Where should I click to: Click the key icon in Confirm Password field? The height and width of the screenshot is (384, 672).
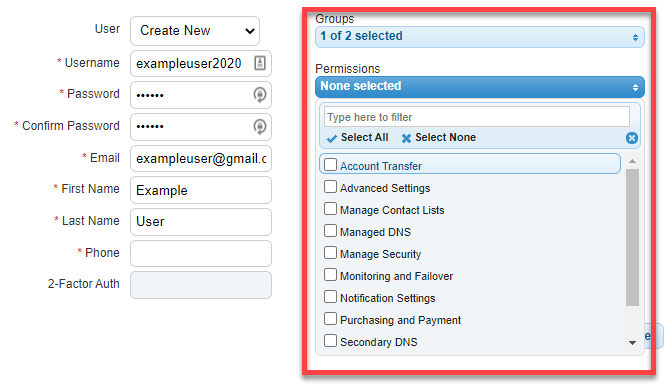click(x=260, y=126)
